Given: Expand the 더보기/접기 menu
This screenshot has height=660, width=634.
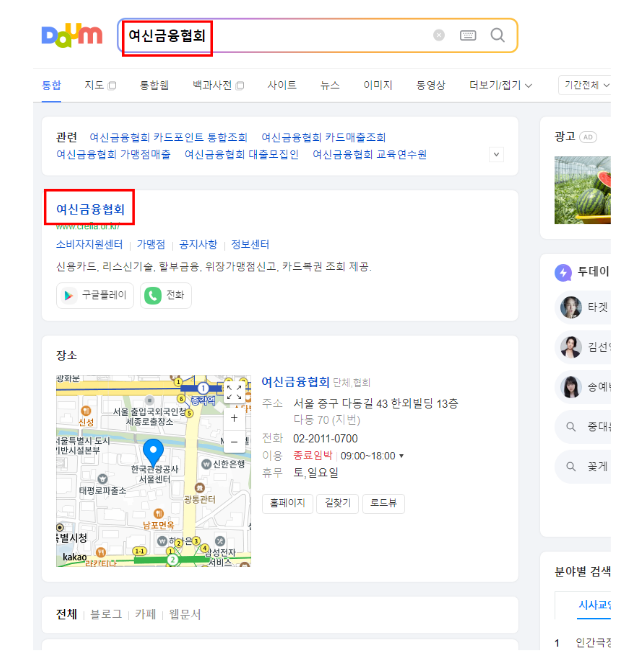Looking at the screenshot, I should [500, 85].
